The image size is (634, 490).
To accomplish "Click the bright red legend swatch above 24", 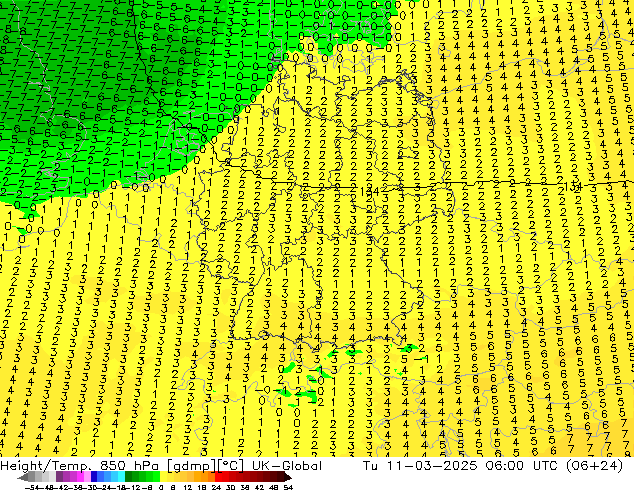I will (x=218, y=477).
